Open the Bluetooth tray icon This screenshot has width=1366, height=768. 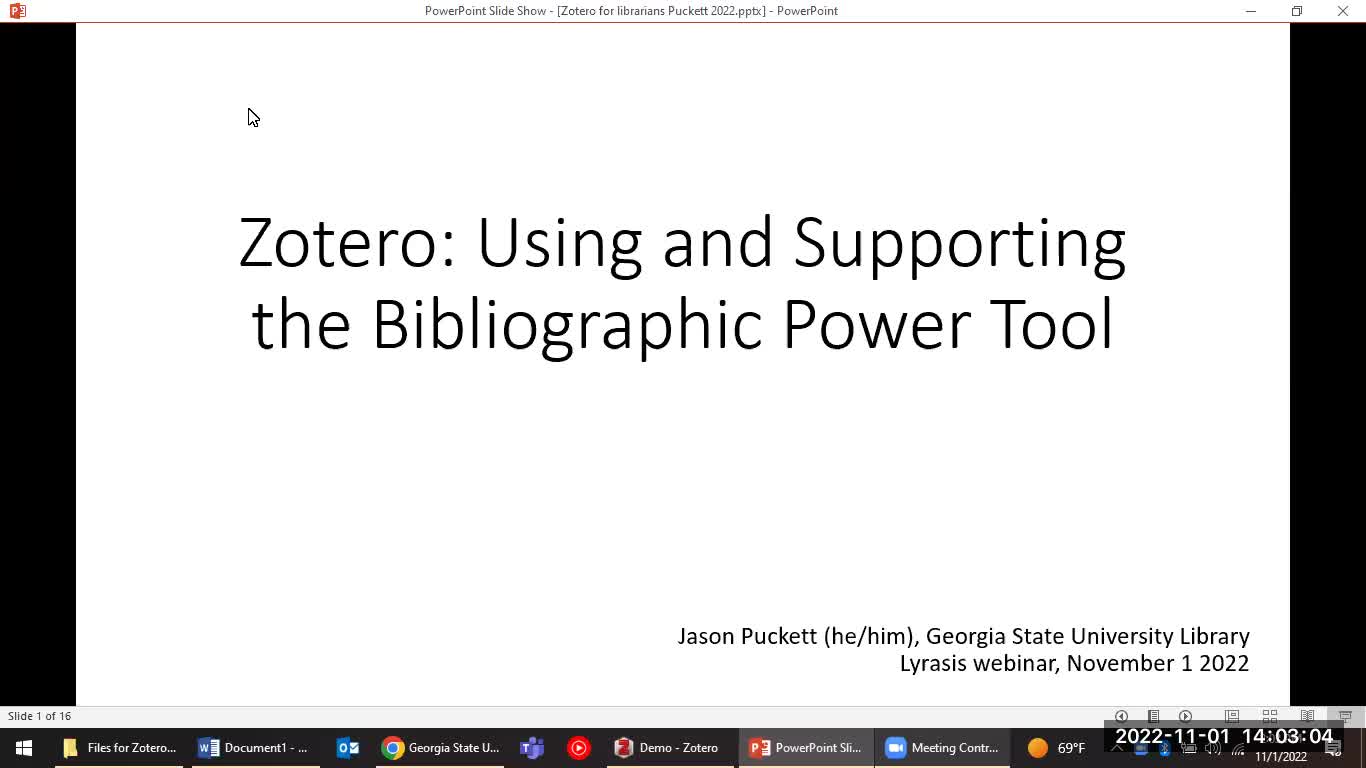(1164, 748)
